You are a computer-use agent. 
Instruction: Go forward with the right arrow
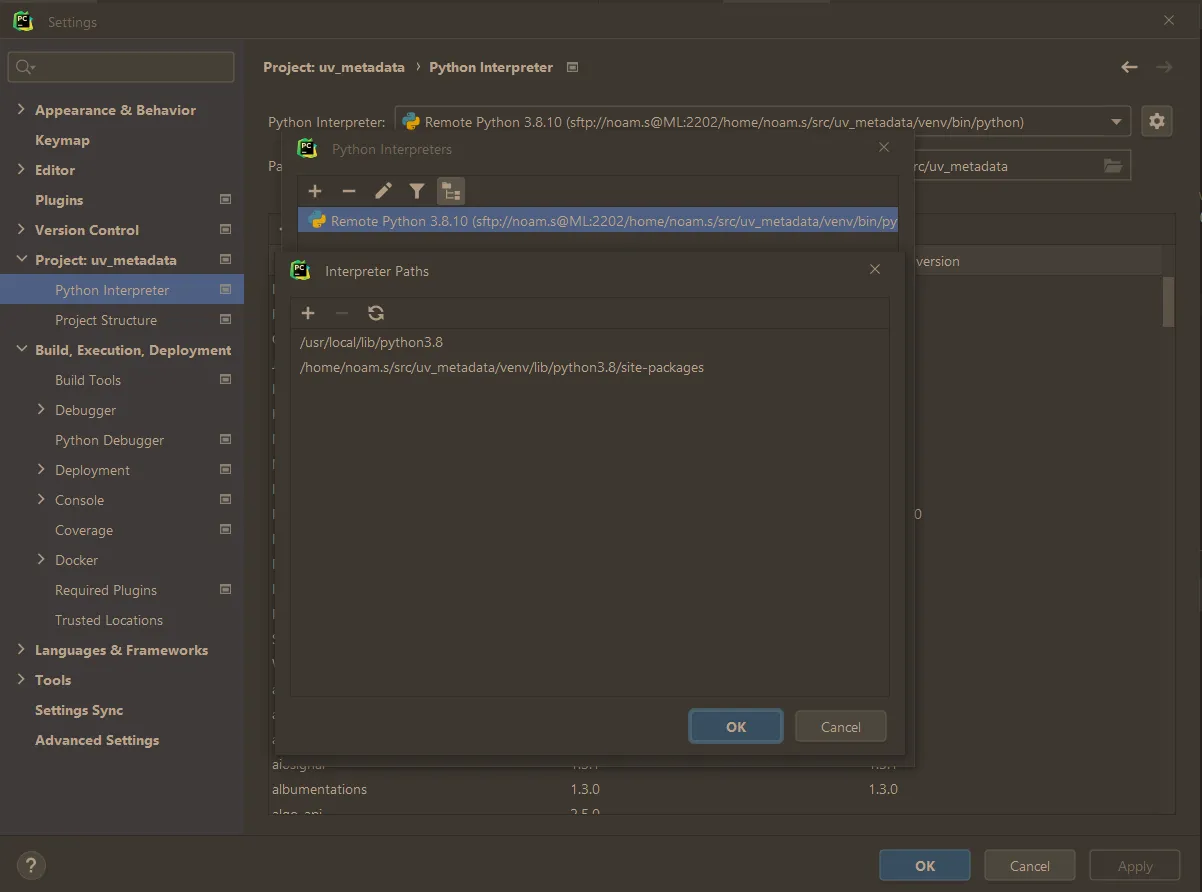coord(1164,67)
